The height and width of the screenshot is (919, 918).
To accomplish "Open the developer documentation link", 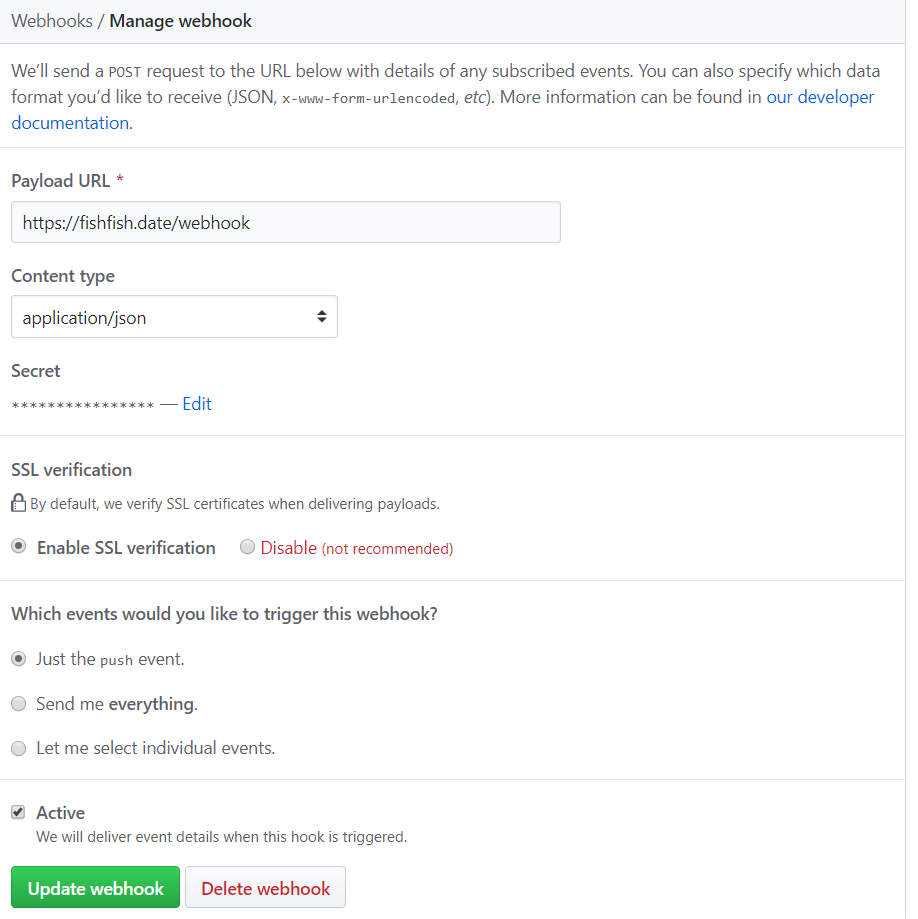I will [820, 97].
